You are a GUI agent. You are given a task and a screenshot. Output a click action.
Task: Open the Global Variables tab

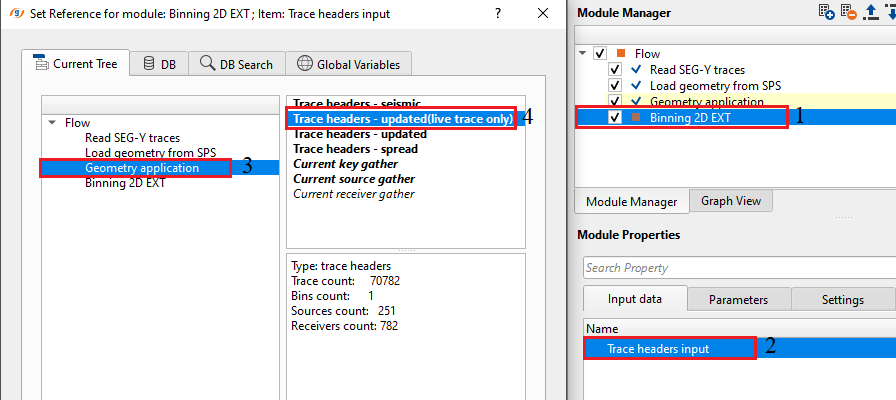[348, 64]
